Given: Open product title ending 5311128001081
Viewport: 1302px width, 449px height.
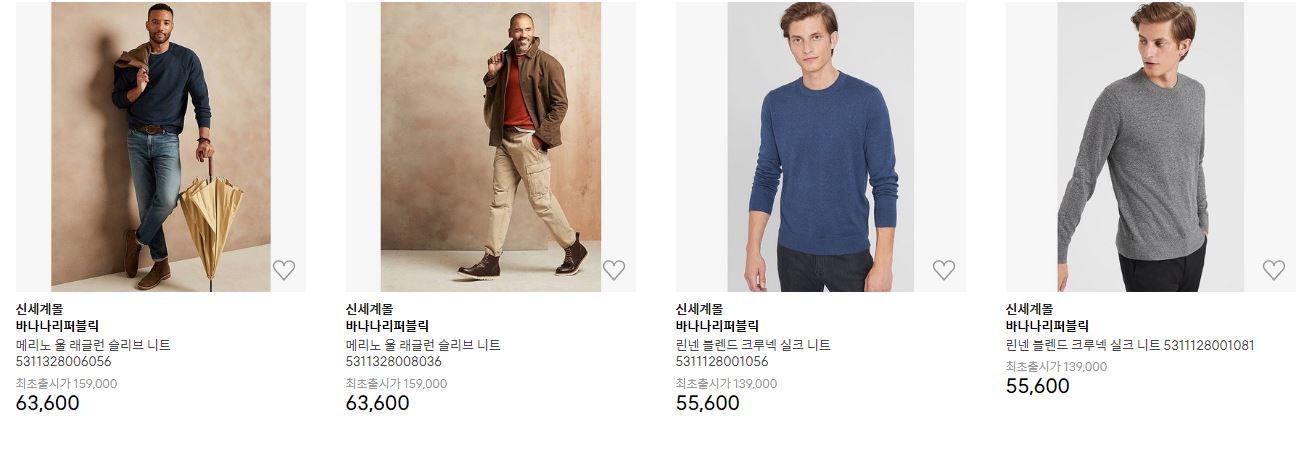Looking at the screenshot, I should (1130, 345).
